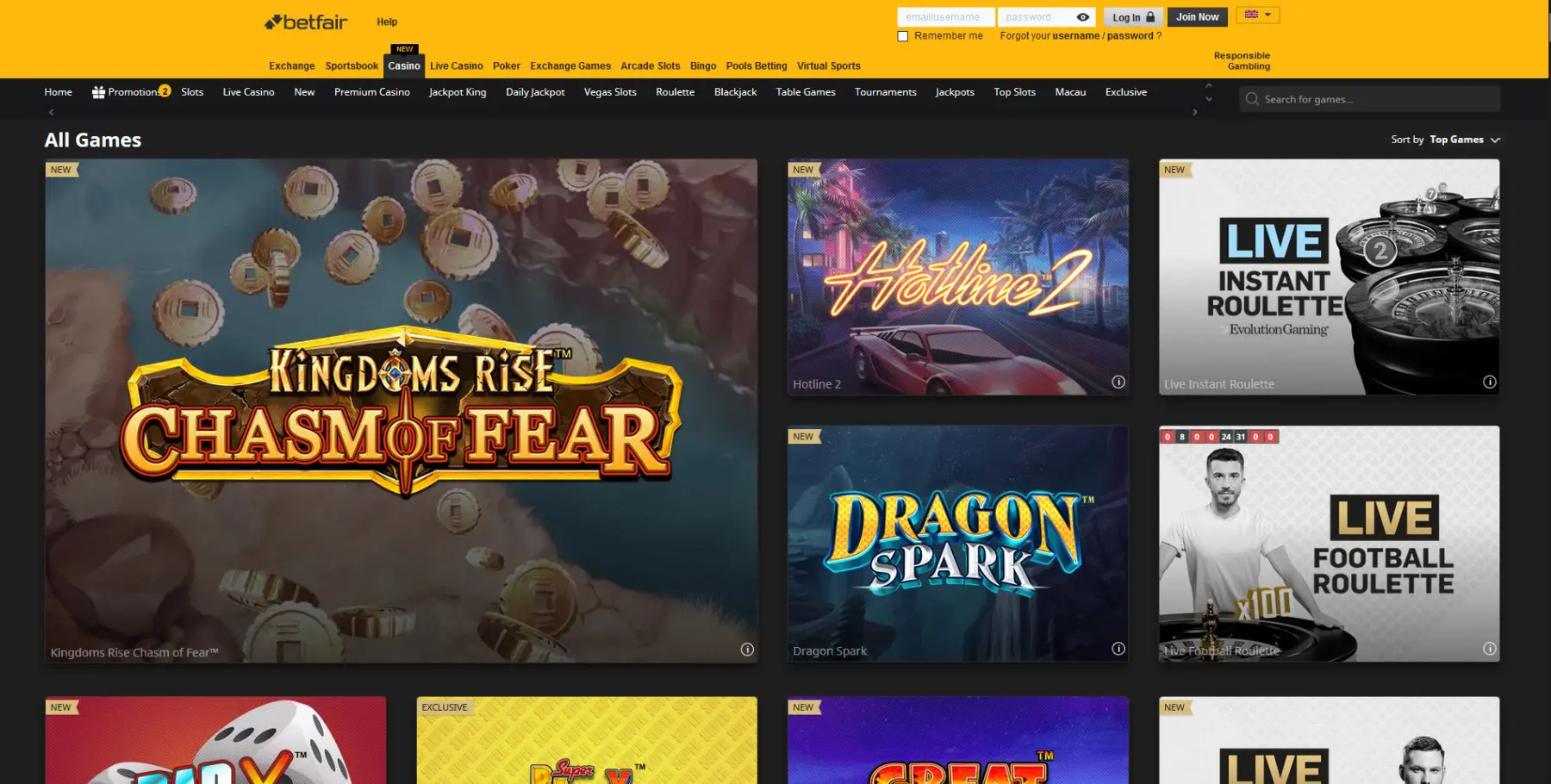Go to Home in the casino menu
The height and width of the screenshot is (784, 1551).
pos(59,92)
